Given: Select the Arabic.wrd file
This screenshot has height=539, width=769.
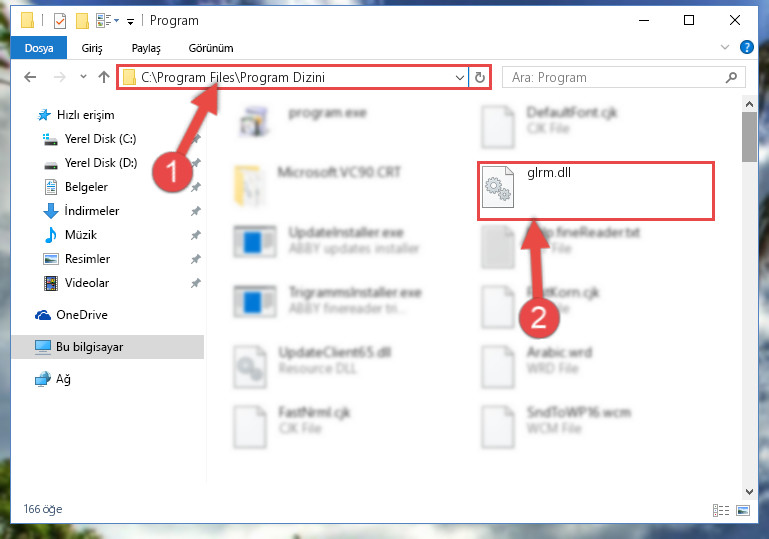Looking at the screenshot, I should pyautogui.click(x=537, y=366).
